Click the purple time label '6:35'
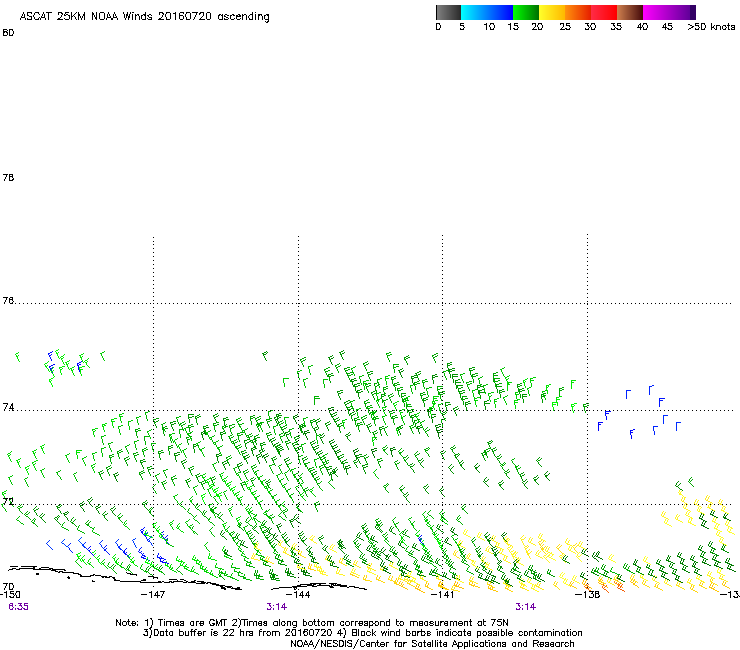The image size is (740, 650). pos(18,607)
